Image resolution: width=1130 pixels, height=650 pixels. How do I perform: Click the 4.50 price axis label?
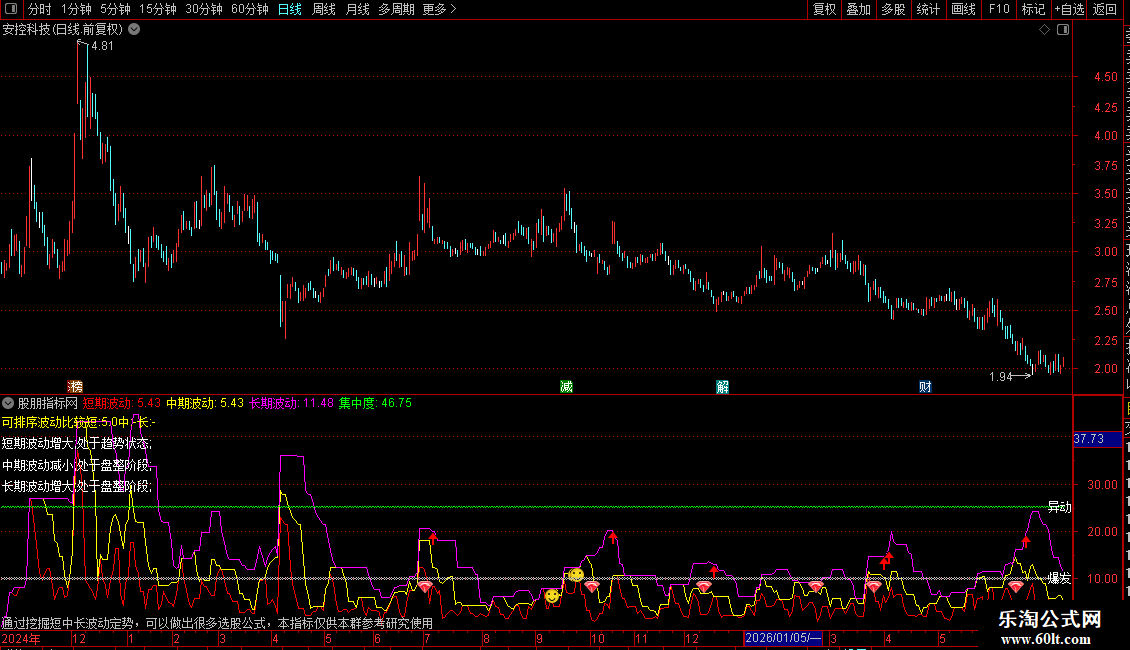[x=1105, y=77]
